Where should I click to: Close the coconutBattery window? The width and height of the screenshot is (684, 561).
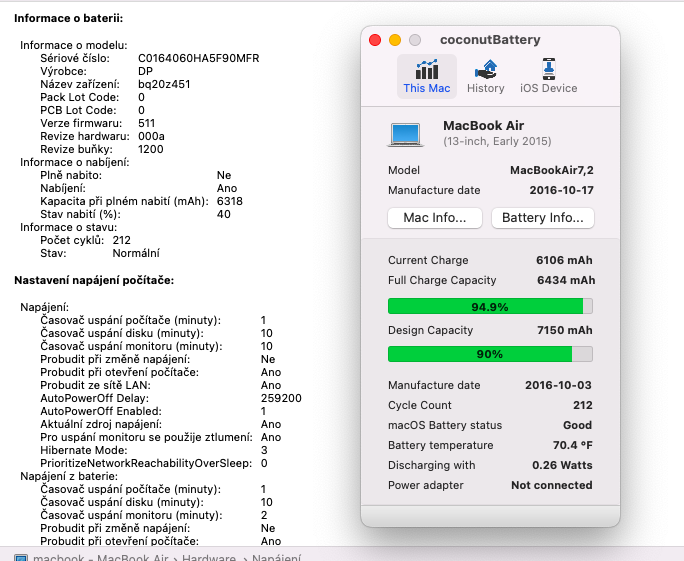click(x=375, y=40)
